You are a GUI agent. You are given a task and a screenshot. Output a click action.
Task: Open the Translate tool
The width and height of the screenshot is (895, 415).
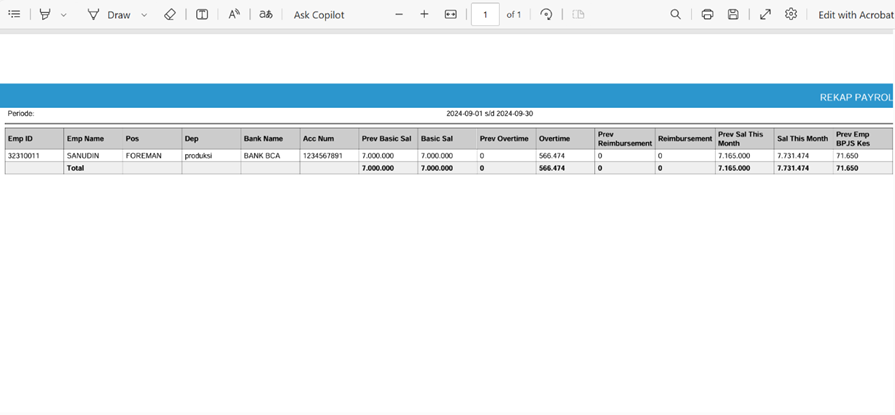click(x=266, y=15)
